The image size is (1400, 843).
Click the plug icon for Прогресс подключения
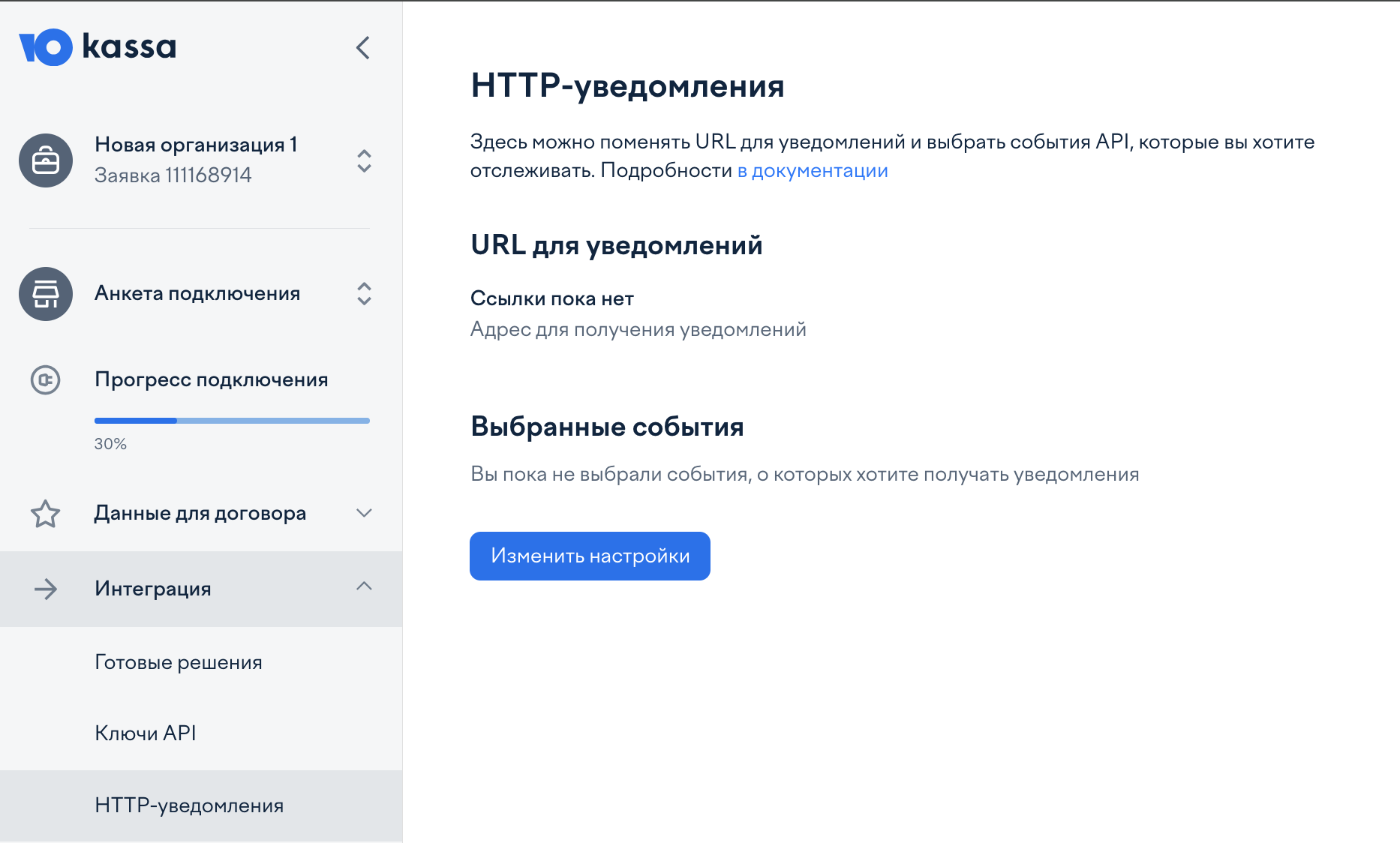(x=46, y=379)
